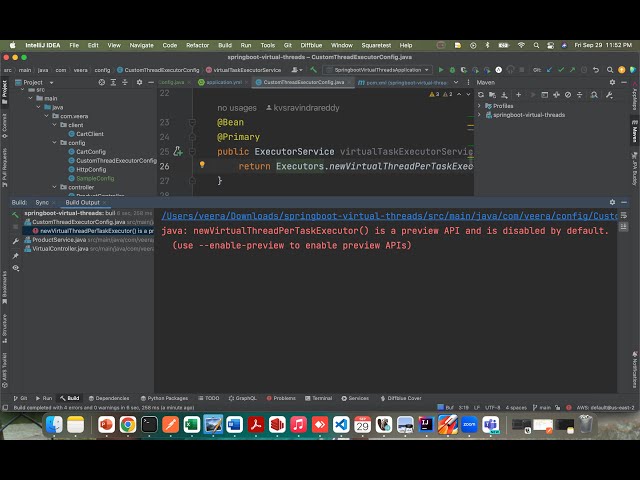Execute Maven goal icon in Maven panel
The height and width of the screenshot is (480, 640).
tap(544, 95)
